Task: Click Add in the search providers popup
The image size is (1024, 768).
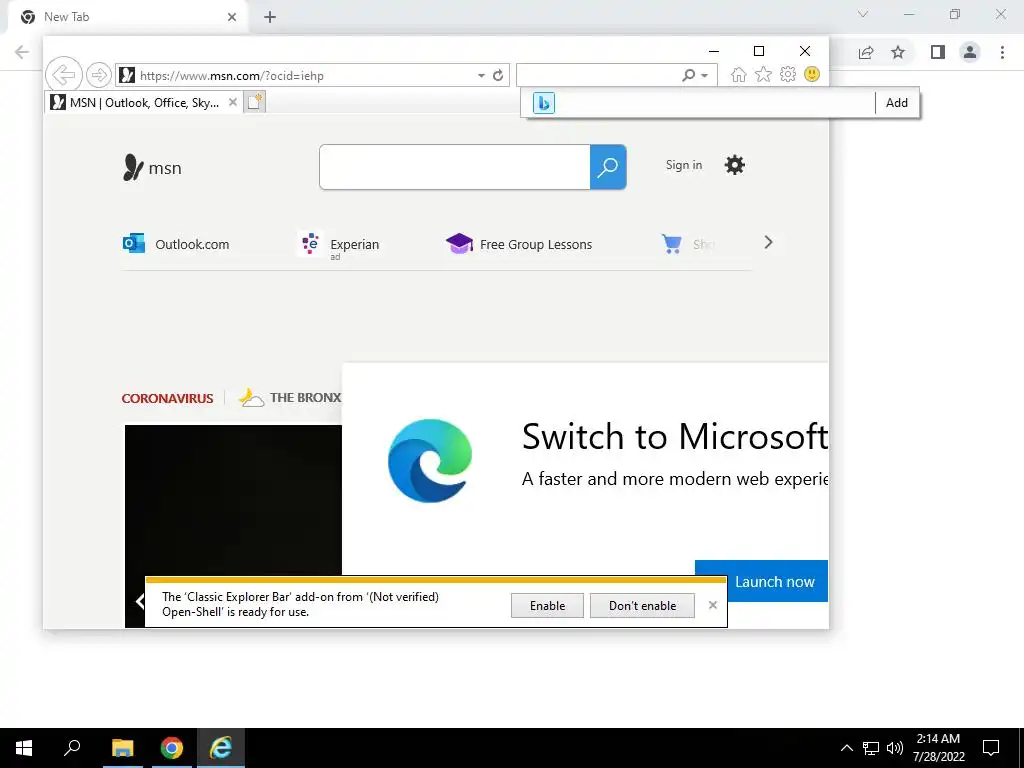Action: coord(896,103)
